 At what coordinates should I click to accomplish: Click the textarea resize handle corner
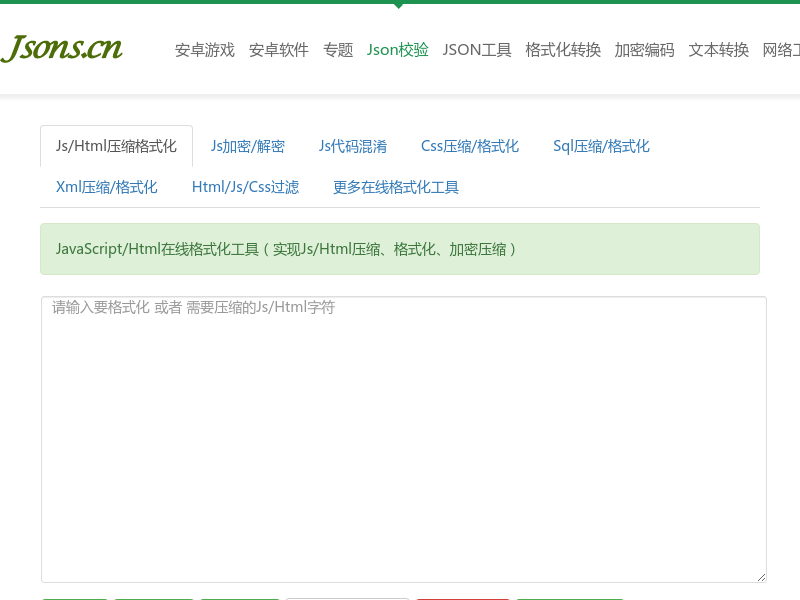click(761, 577)
